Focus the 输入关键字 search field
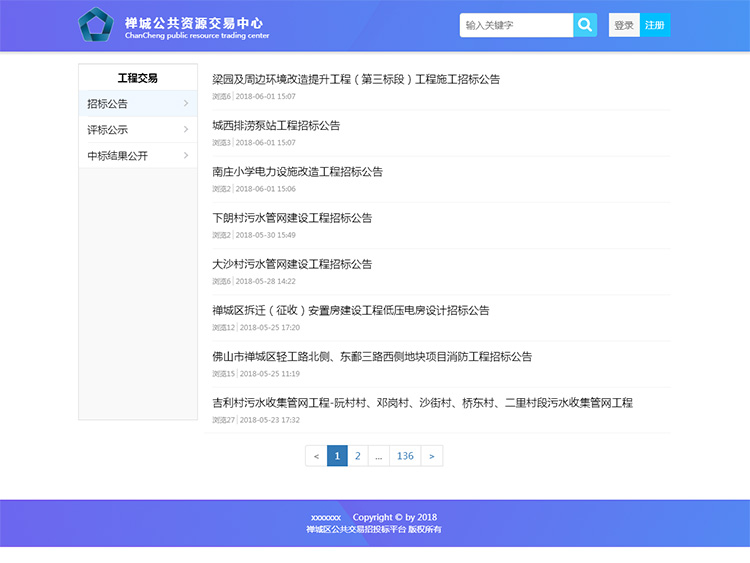The image size is (750, 563). click(516, 25)
